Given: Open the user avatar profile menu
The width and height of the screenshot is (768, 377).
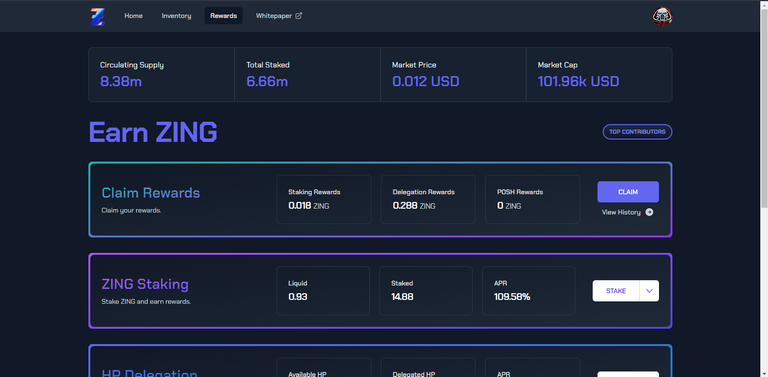Looking at the screenshot, I should point(662,16).
